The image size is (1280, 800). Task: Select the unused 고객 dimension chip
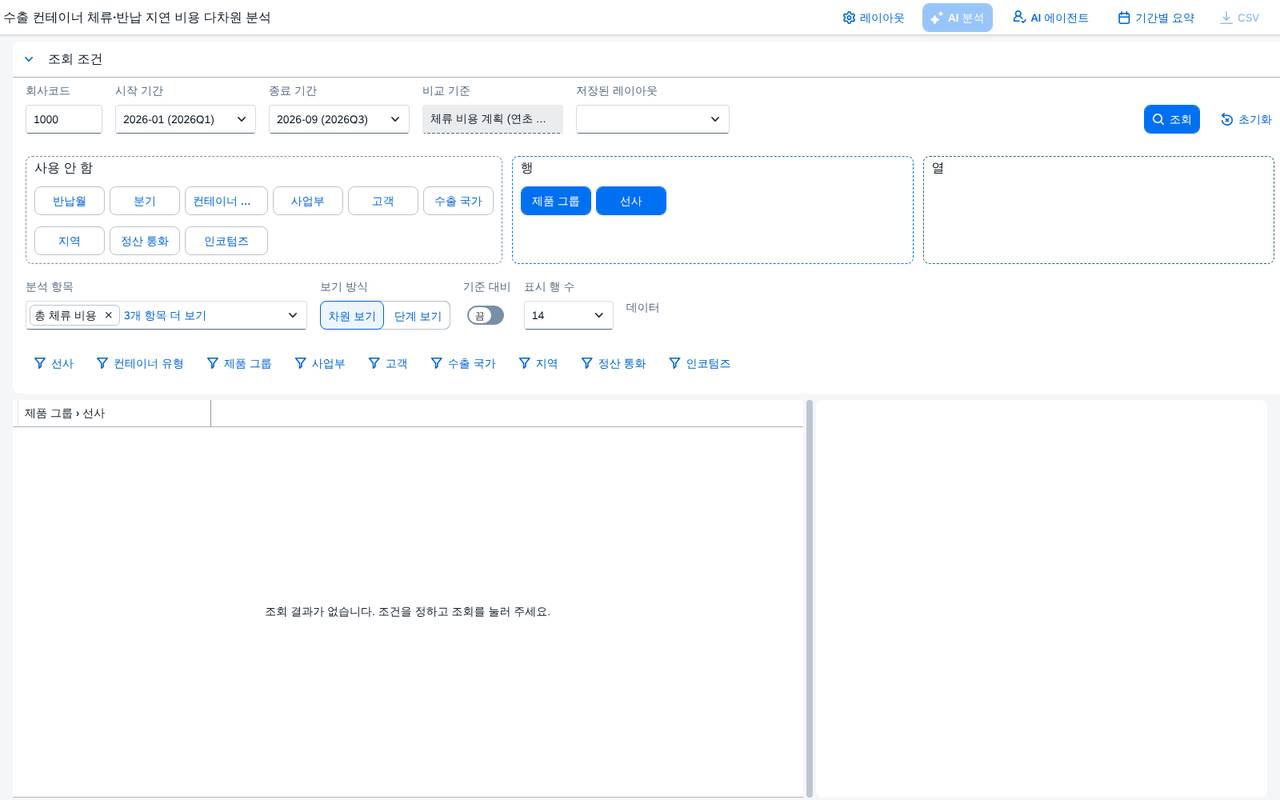pos(383,201)
